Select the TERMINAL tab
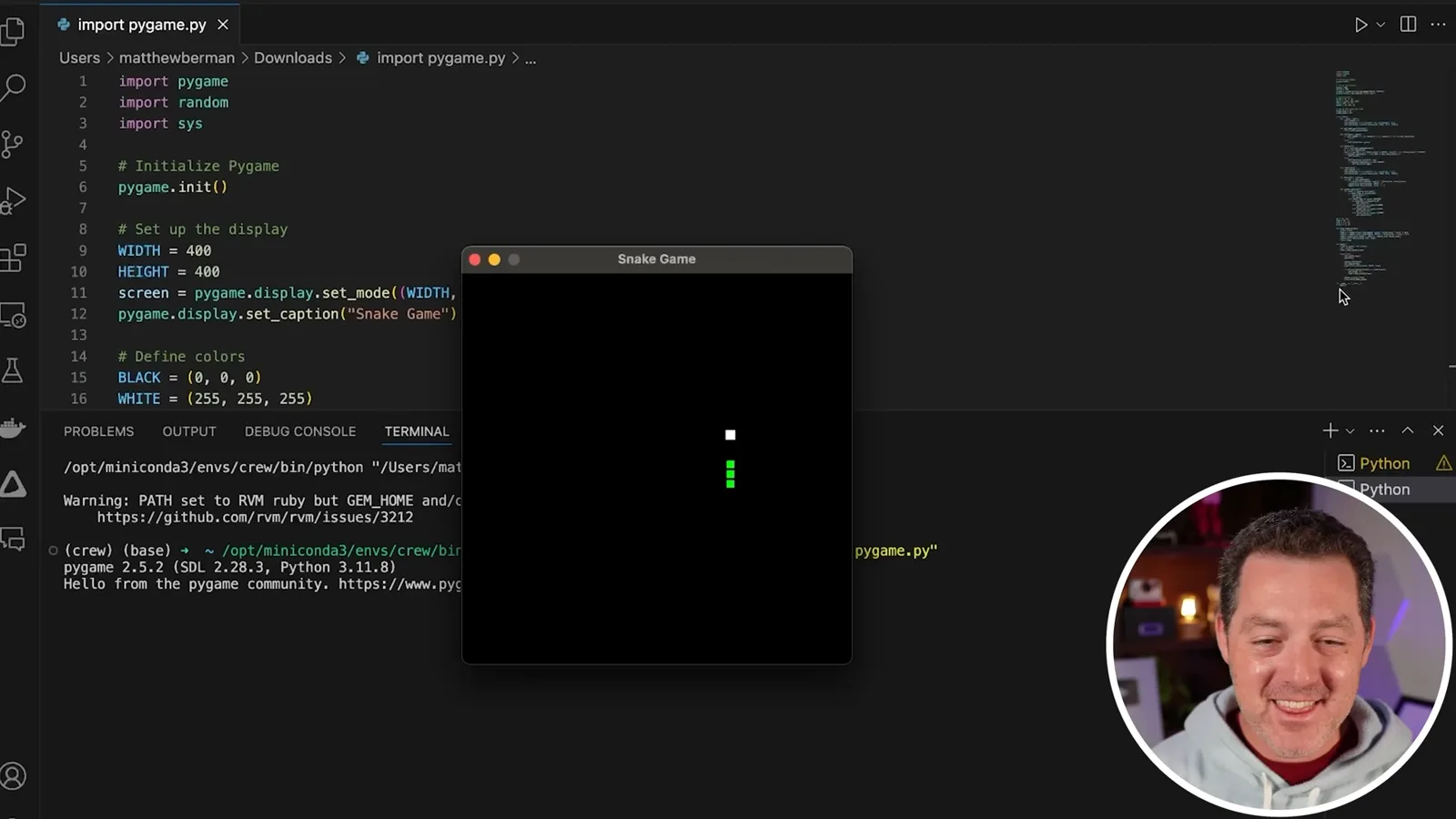The image size is (1456, 819). point(417,431)
